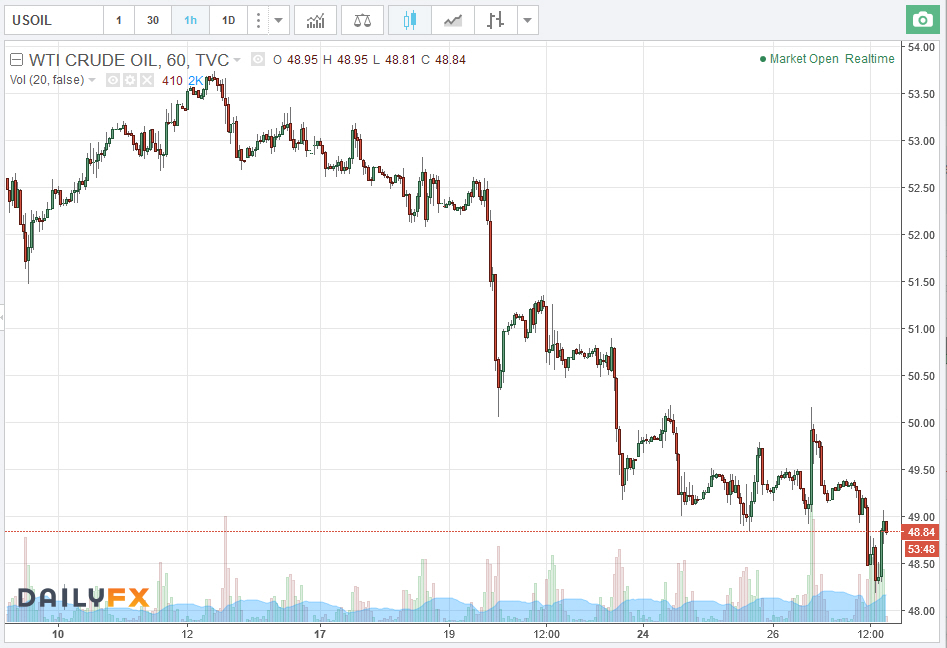Open the WTI Crude Oil title dropdown
The image size is (947, 648).
[237, 59]
